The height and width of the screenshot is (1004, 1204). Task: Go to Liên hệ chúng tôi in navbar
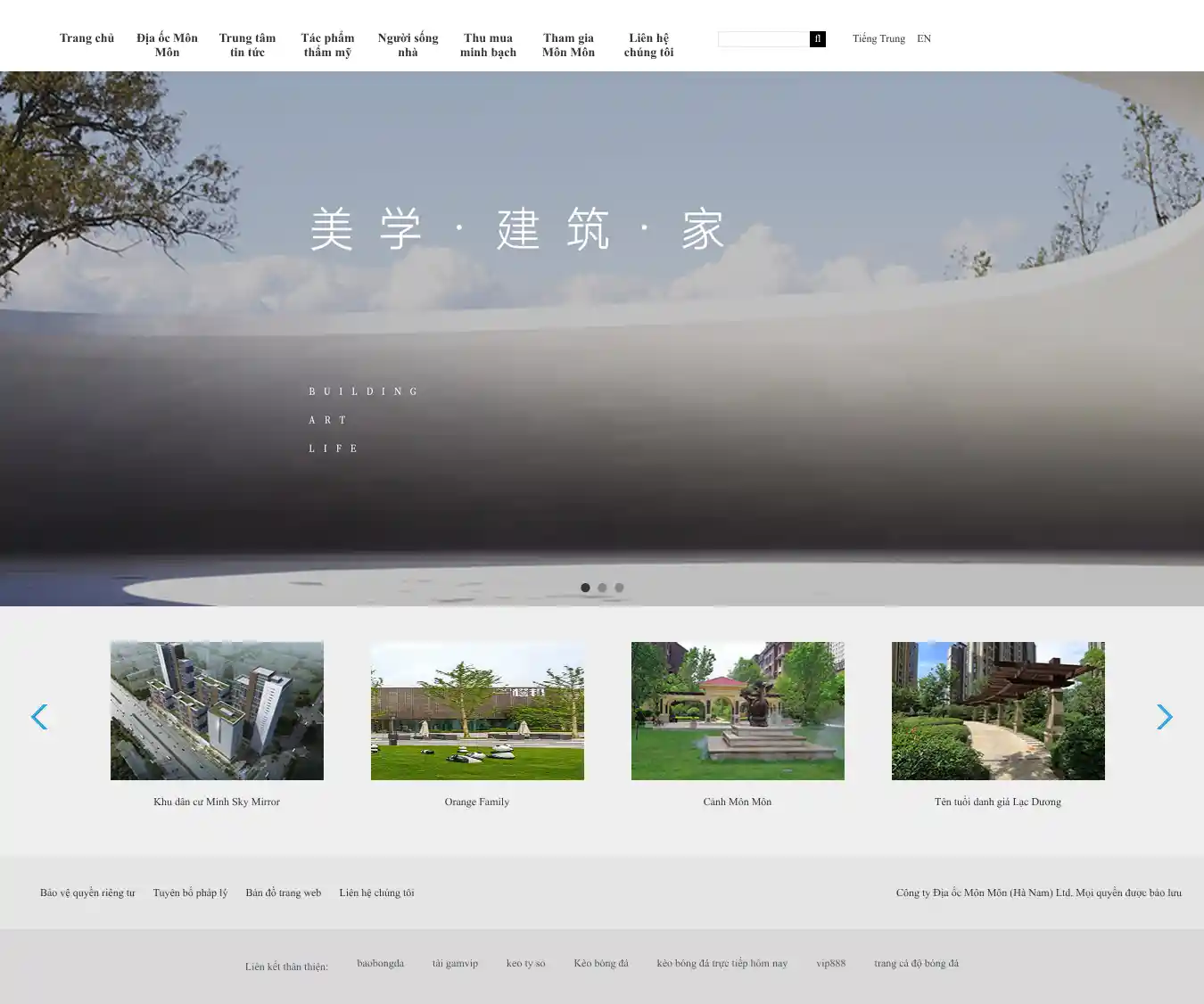coord(648,45)
